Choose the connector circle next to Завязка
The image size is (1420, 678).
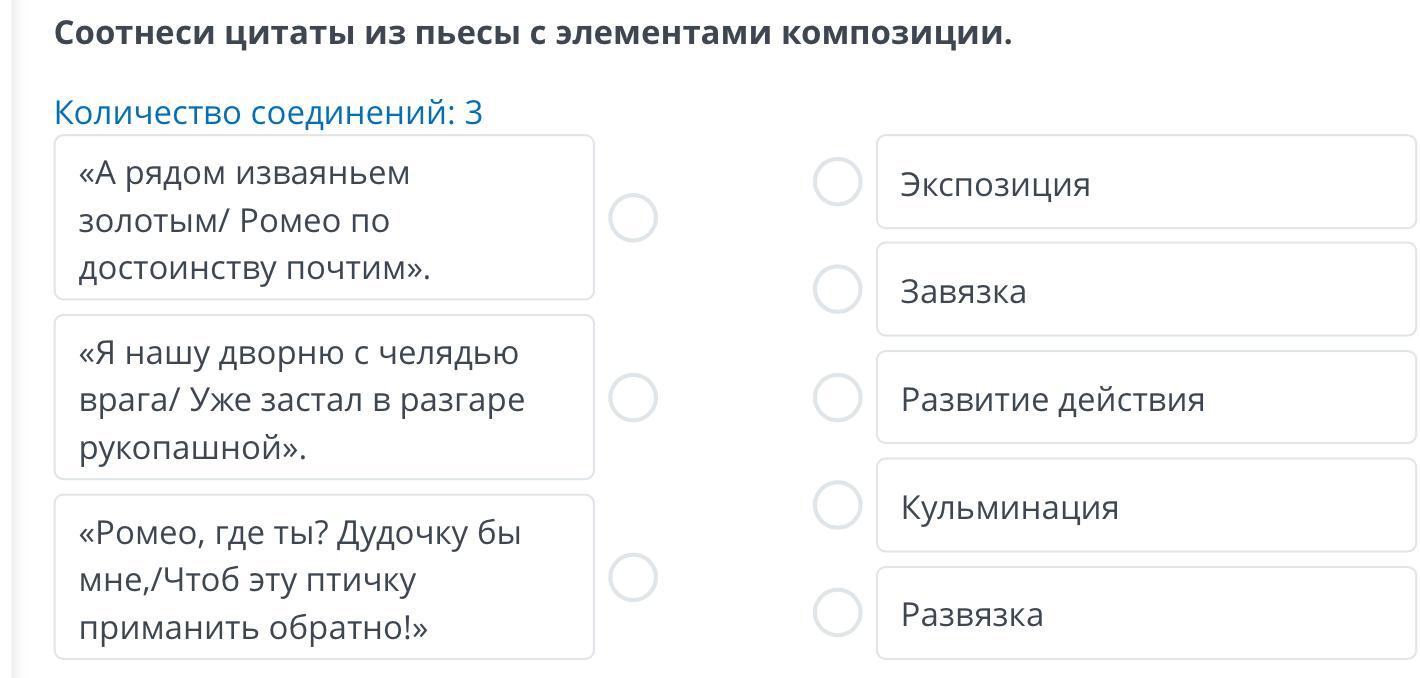(837, 290)
